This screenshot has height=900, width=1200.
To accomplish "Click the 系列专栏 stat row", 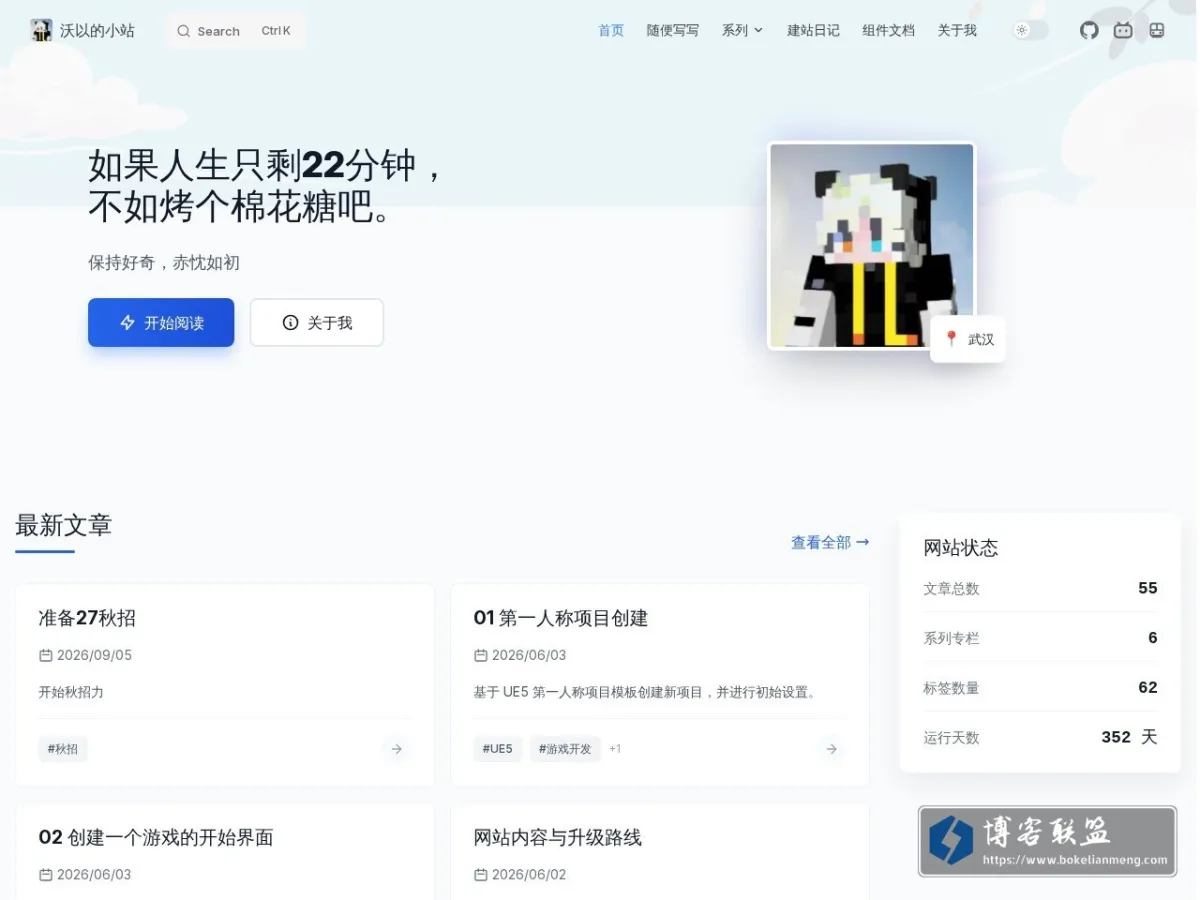I will [x=1040, y=638].
